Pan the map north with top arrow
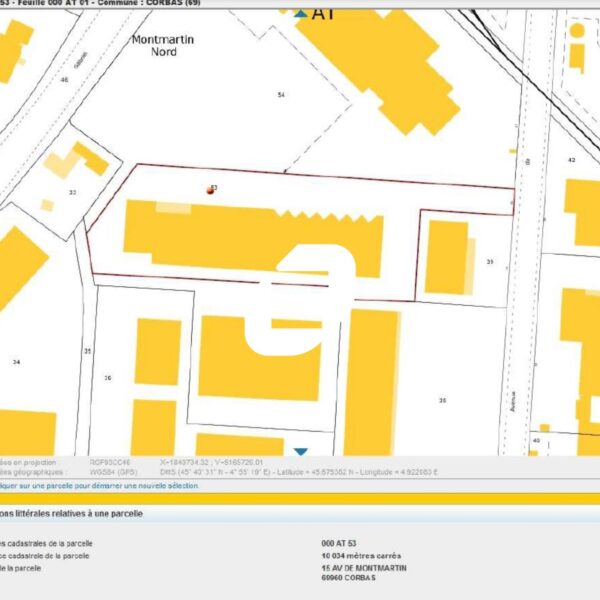600x600 pixels. (301, 14)
